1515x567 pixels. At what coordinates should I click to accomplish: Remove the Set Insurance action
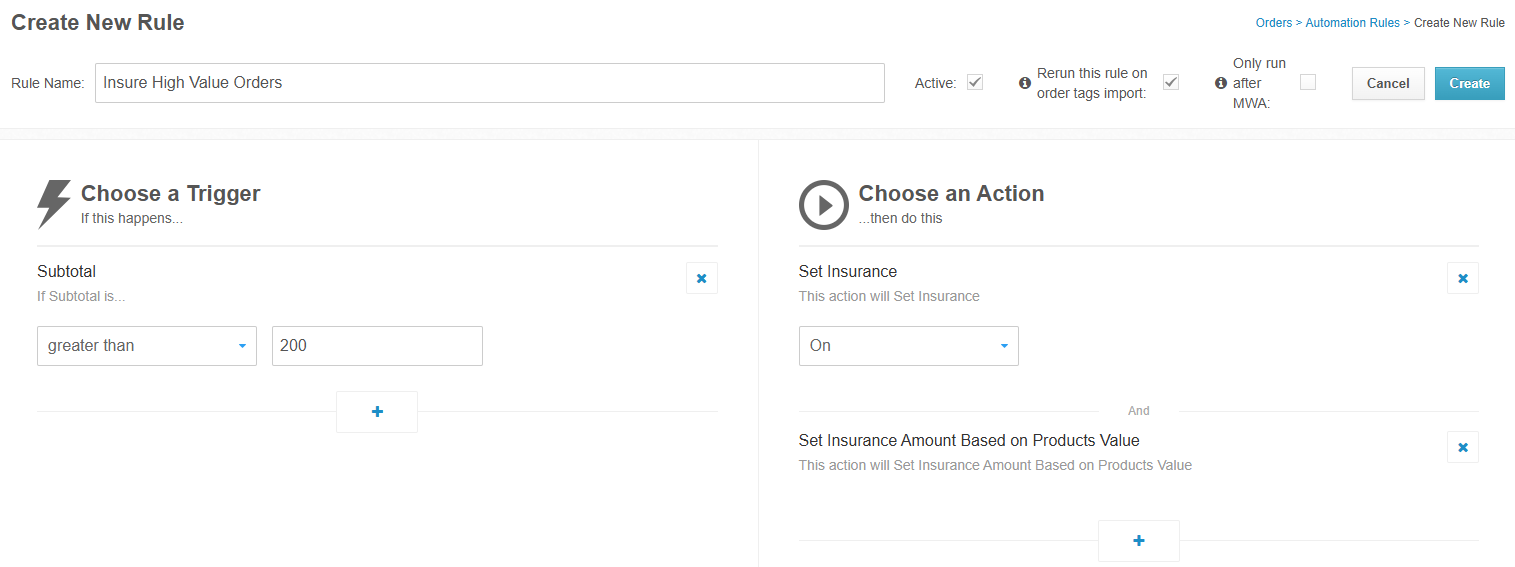point(1462,278)
